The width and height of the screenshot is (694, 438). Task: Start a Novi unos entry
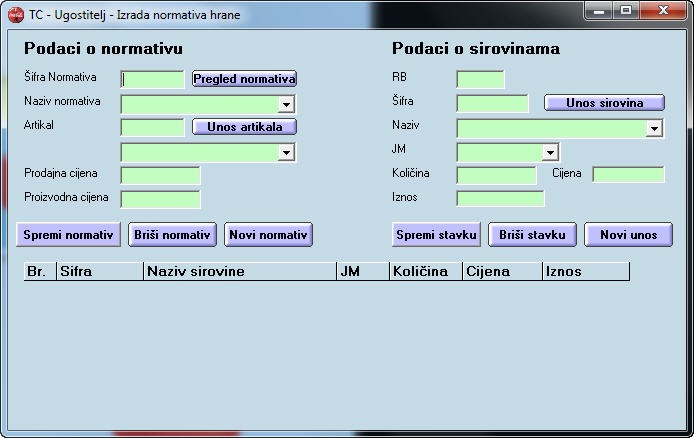628,234
